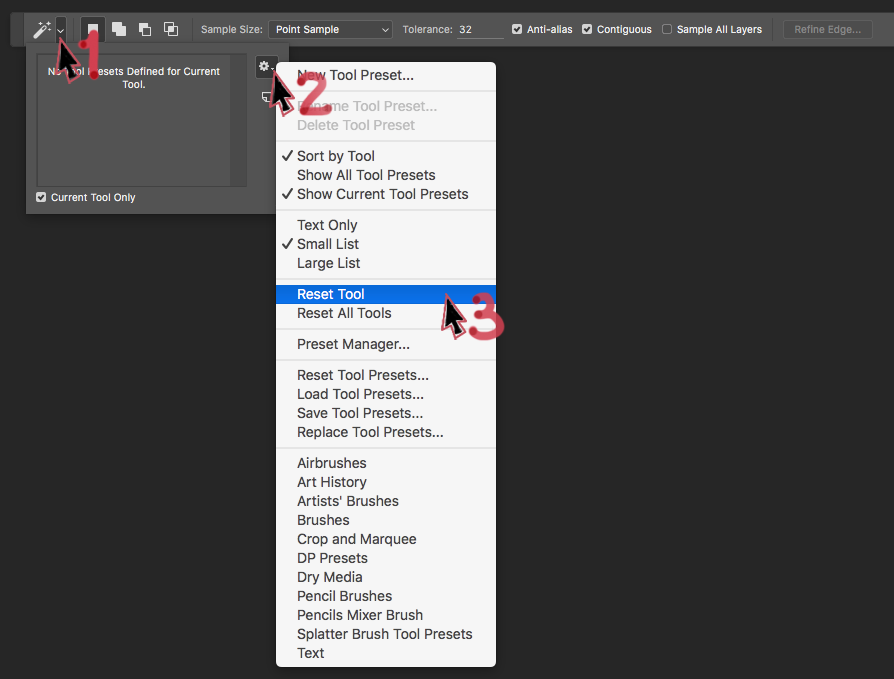Load the DP Presets set

point(386,558)
